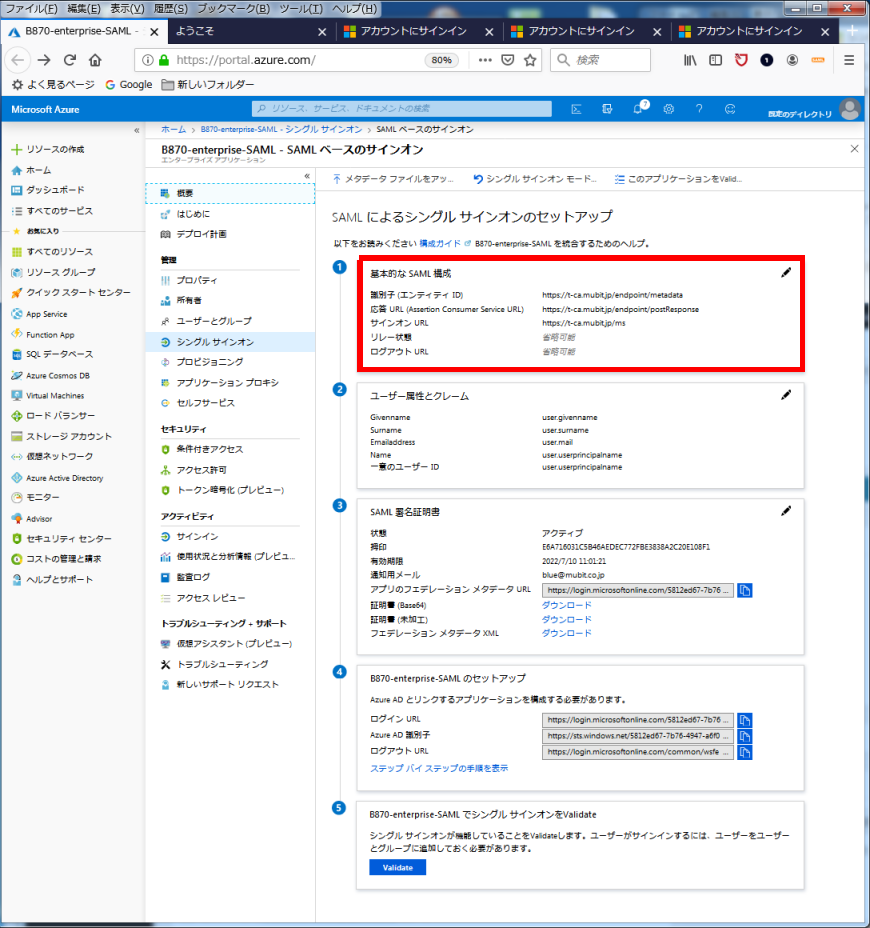Change the single sign-on mode
This screenshot has height=928, width=870.
pyautogui.click(x=535, y=179)
